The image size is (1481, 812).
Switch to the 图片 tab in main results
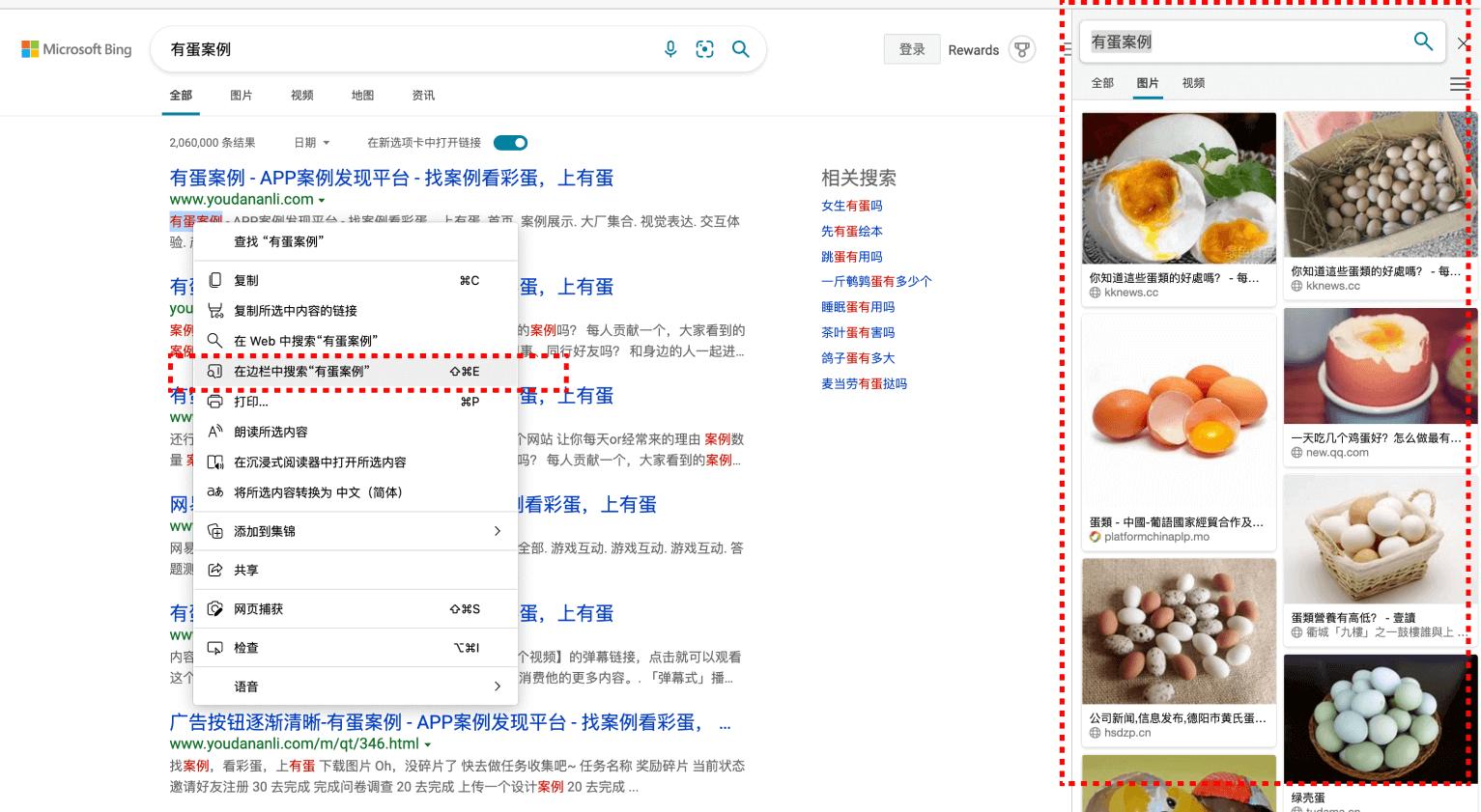click(242, 96)
